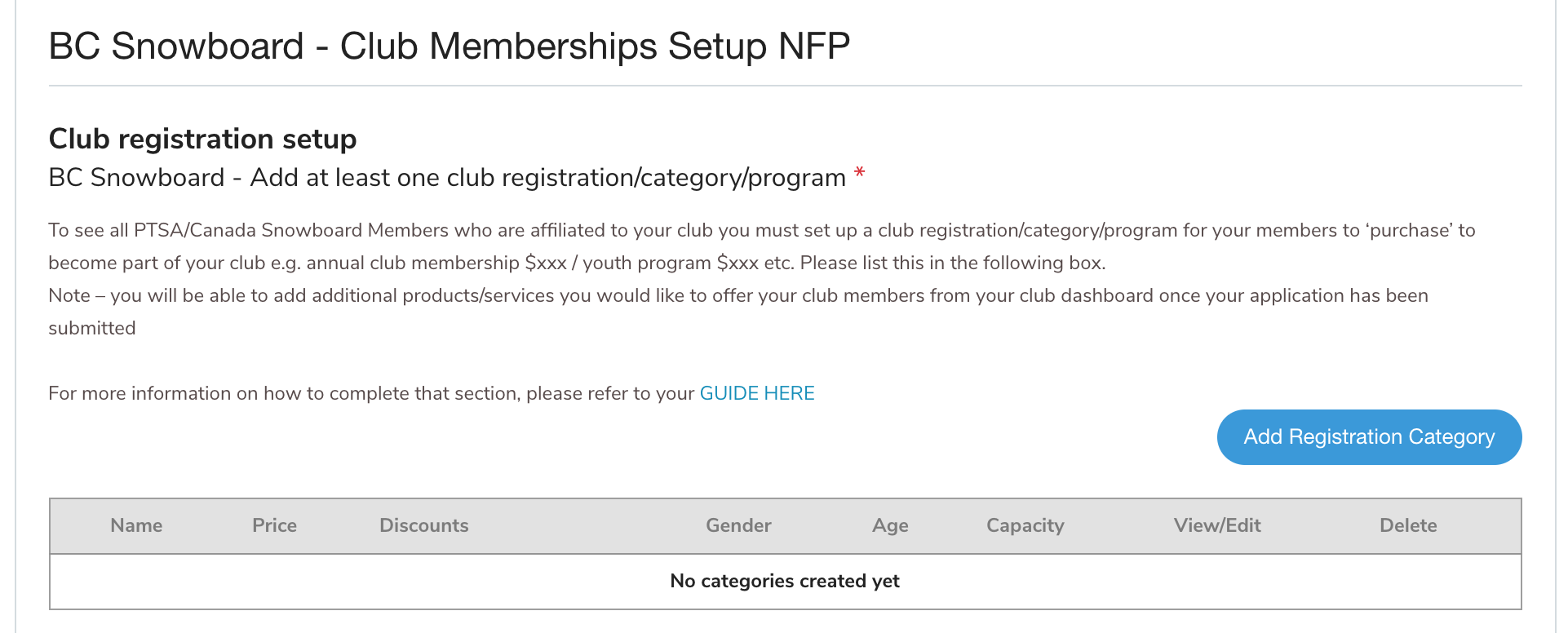Screen dimensions: 1568x633
Task: Click the Capacity column header
Action: (1025, 525)
